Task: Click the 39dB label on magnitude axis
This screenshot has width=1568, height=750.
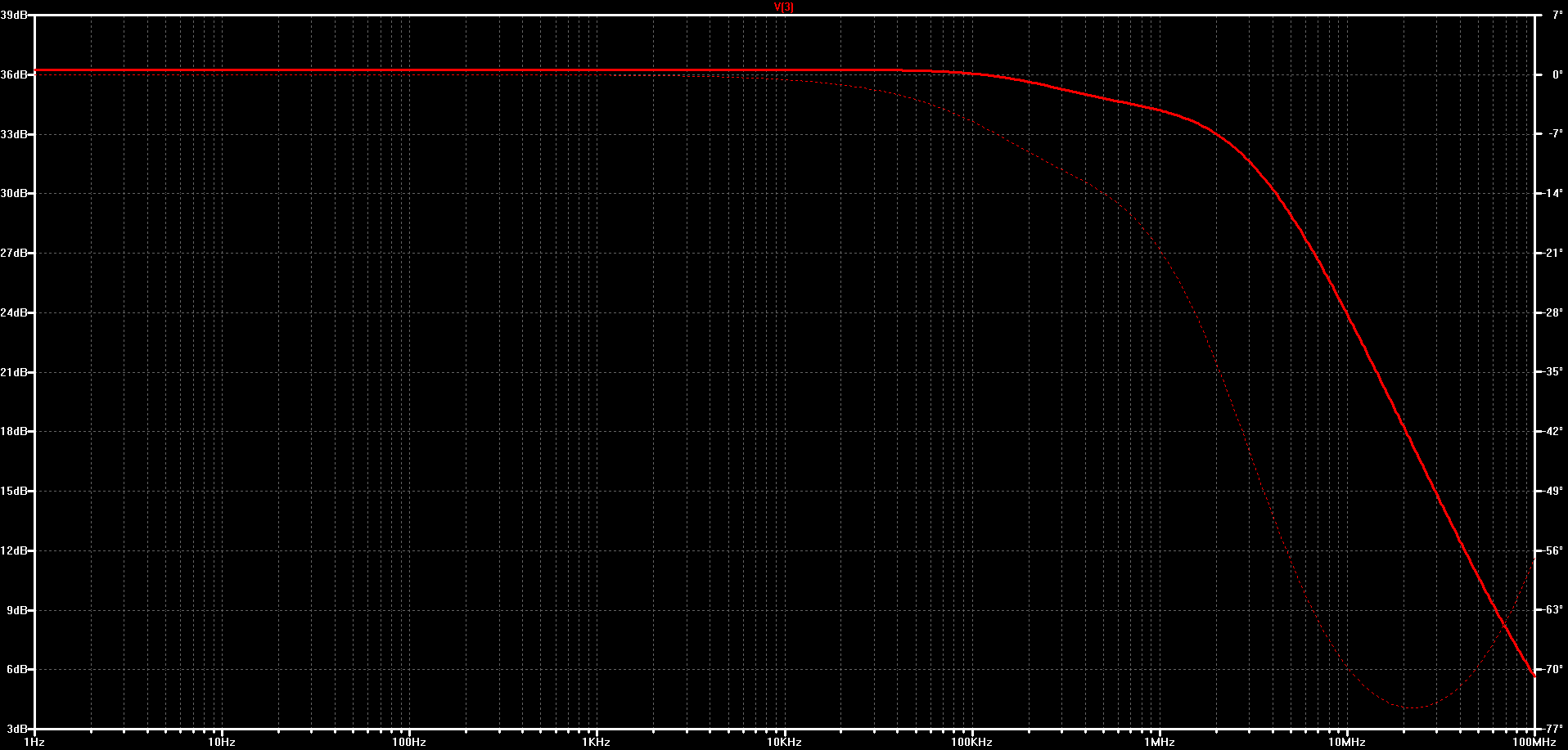Action: pyautogui.click(x=14, y=15)
